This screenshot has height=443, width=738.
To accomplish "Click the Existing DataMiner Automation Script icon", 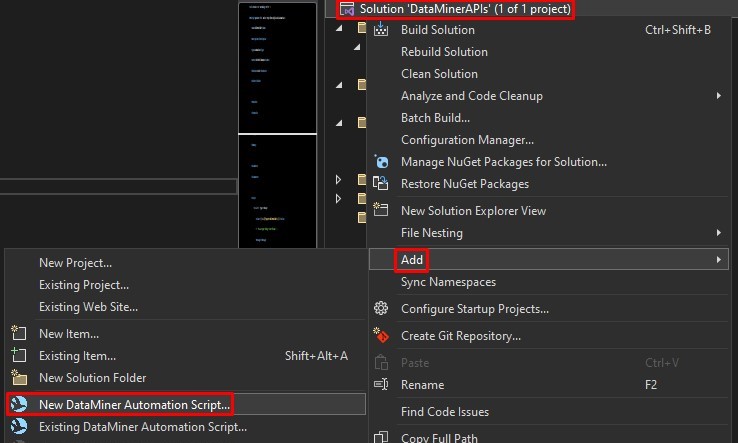I will 19,426.
